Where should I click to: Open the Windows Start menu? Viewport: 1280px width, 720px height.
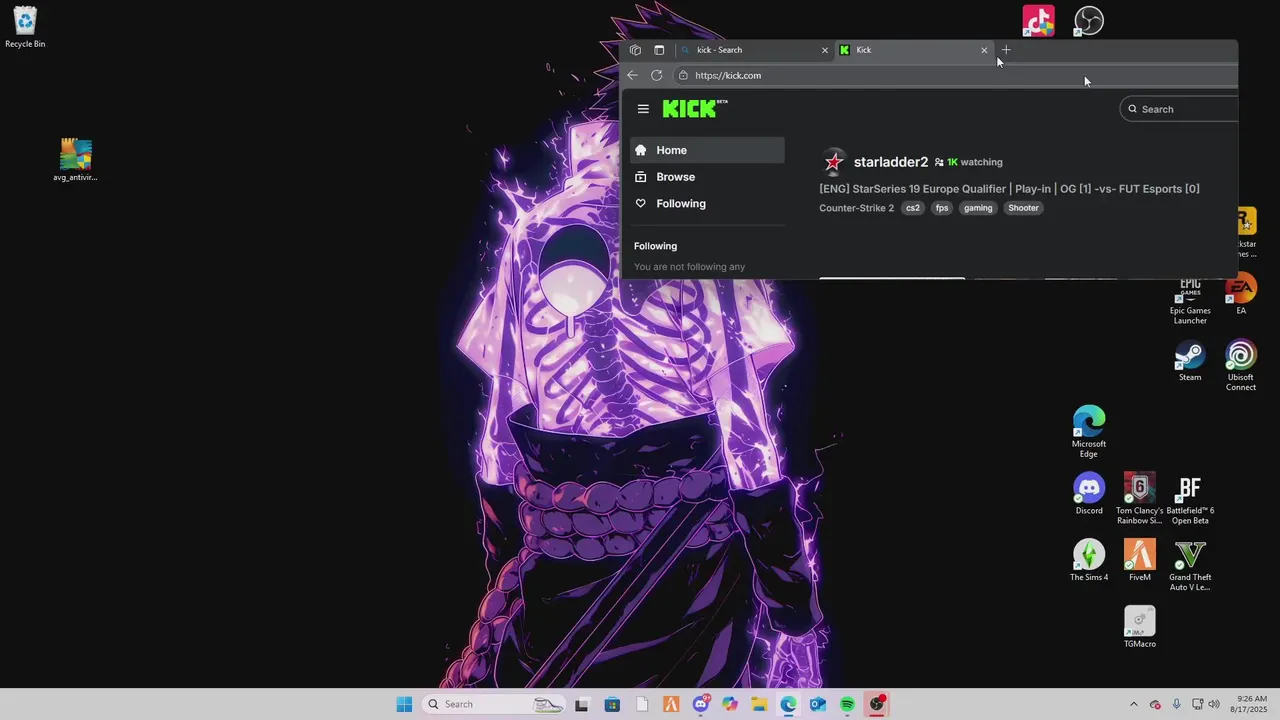click(404, 704)
